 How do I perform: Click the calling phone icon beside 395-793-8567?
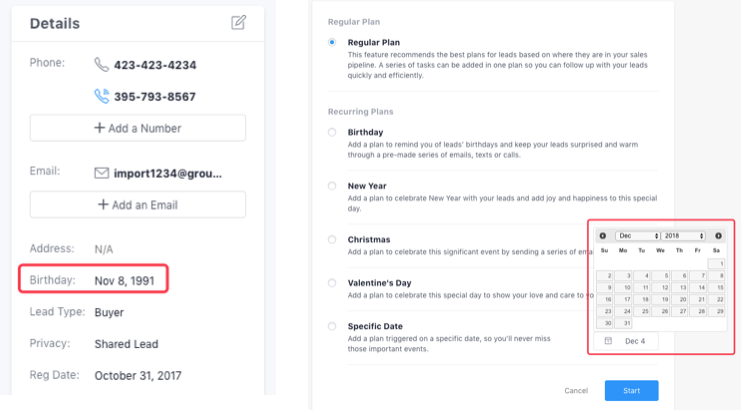[101, 96]
